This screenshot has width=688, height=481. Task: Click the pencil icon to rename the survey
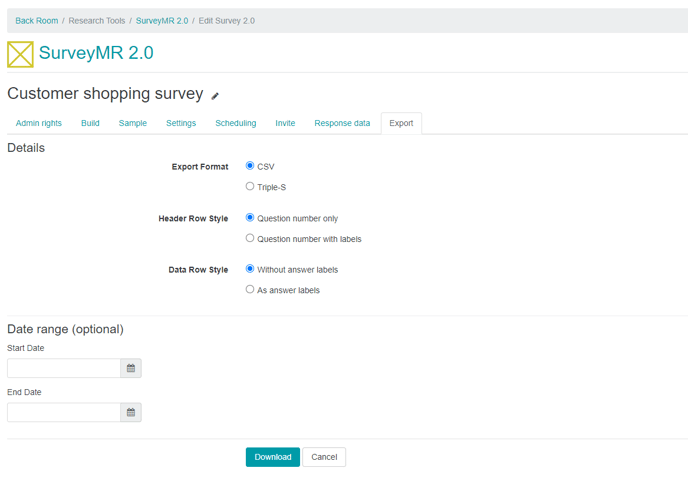[215, 96]
